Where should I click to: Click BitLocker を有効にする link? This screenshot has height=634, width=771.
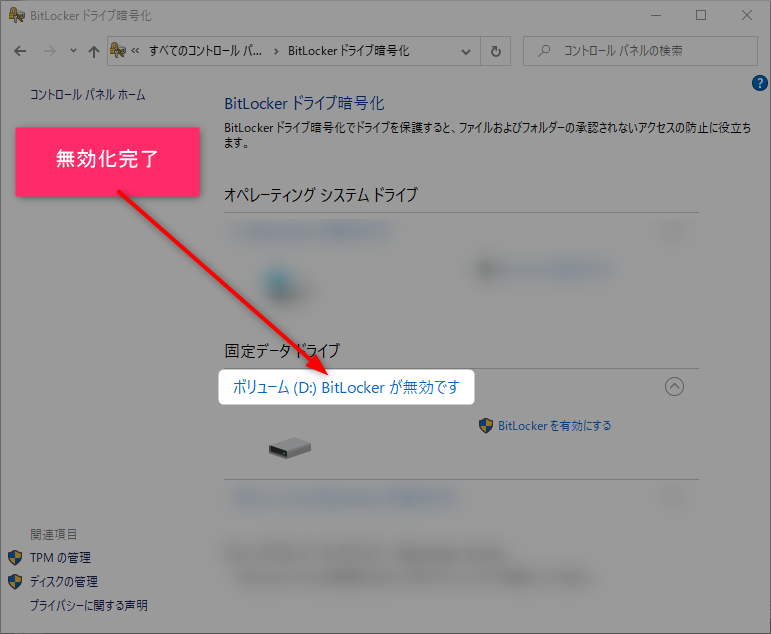point(555,425)
